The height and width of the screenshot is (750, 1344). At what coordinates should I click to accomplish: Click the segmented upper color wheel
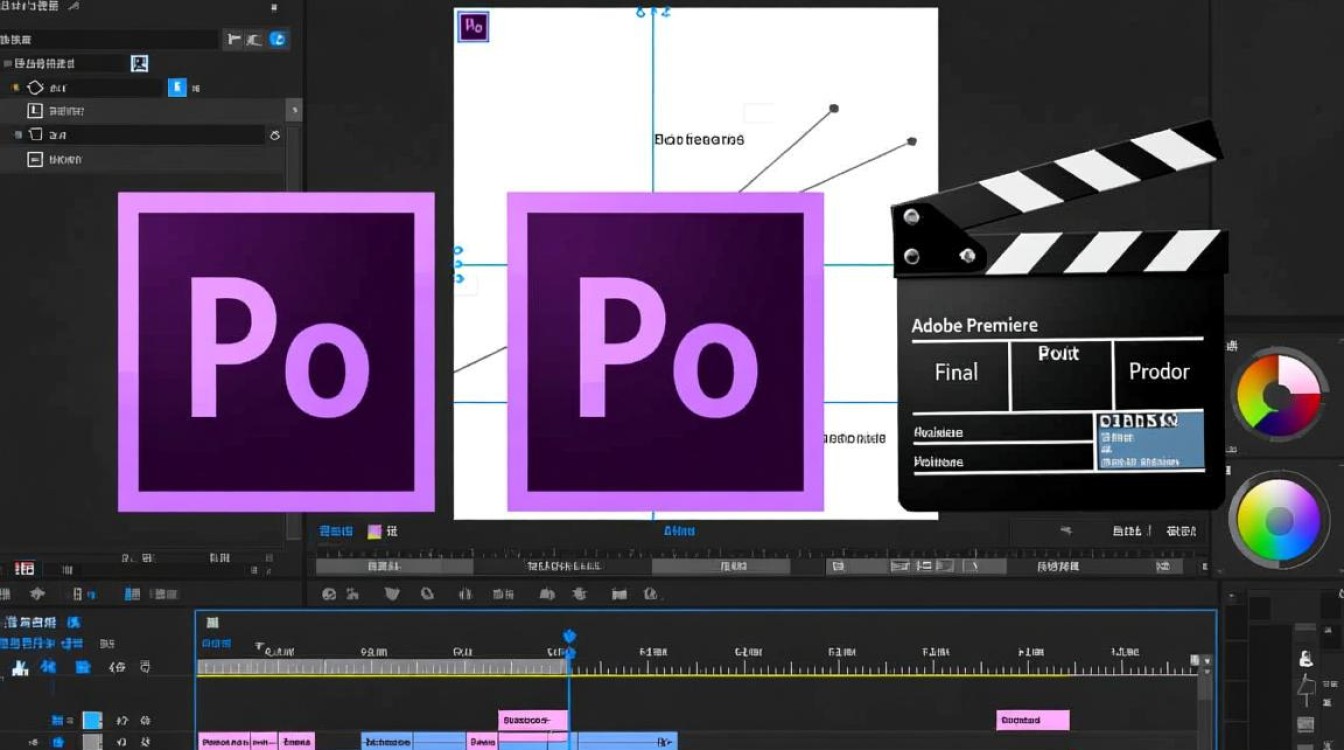pyautogui.click(x=1278, y=397)
